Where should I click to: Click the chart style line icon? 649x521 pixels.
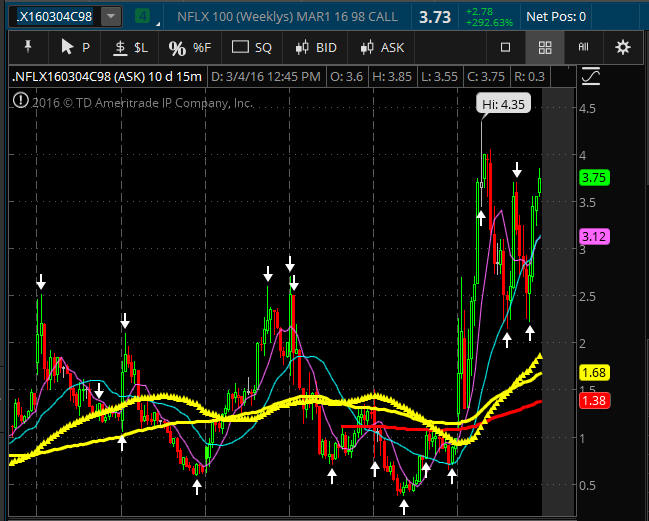pos(591,76)
